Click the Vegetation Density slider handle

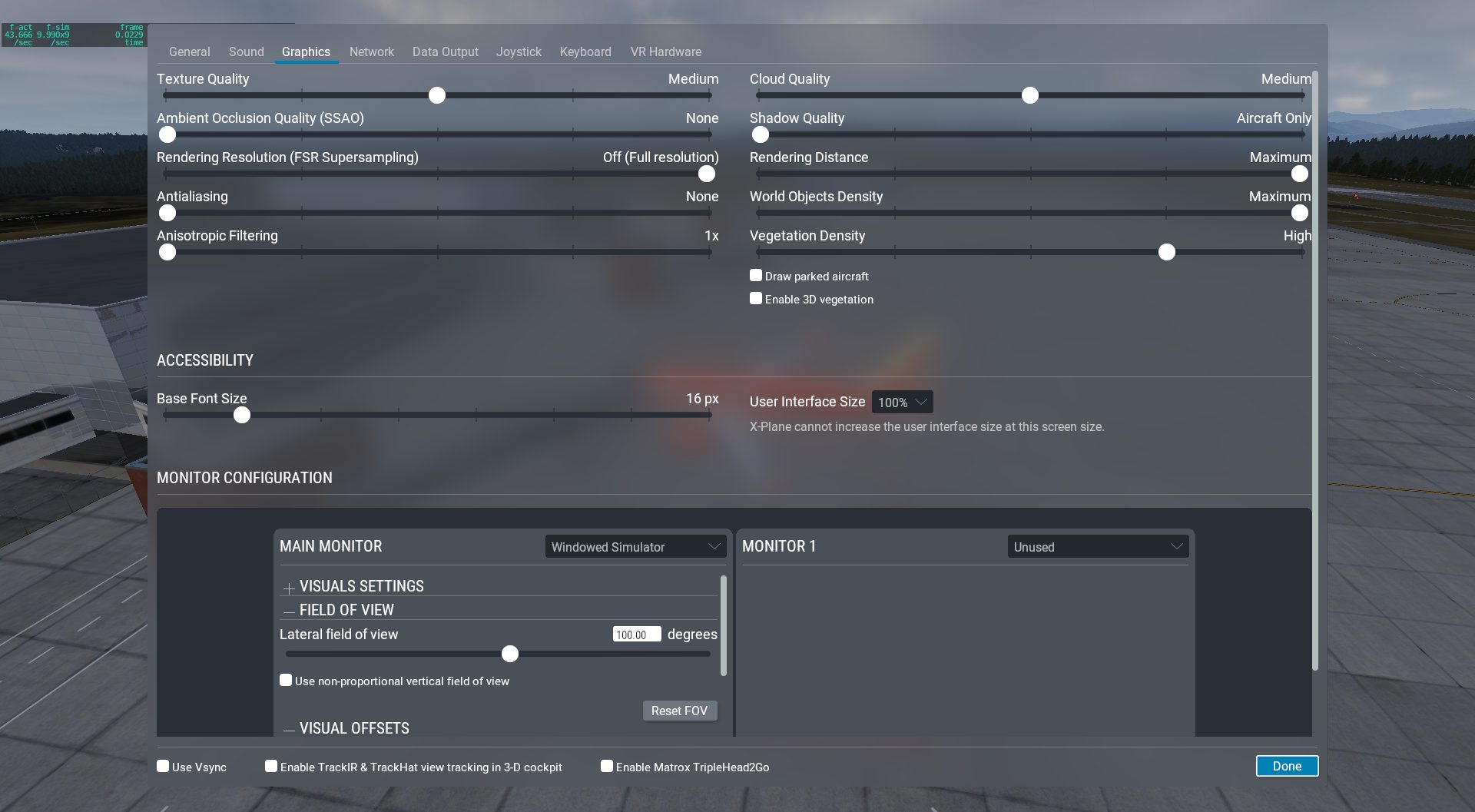coord(1166,253)
